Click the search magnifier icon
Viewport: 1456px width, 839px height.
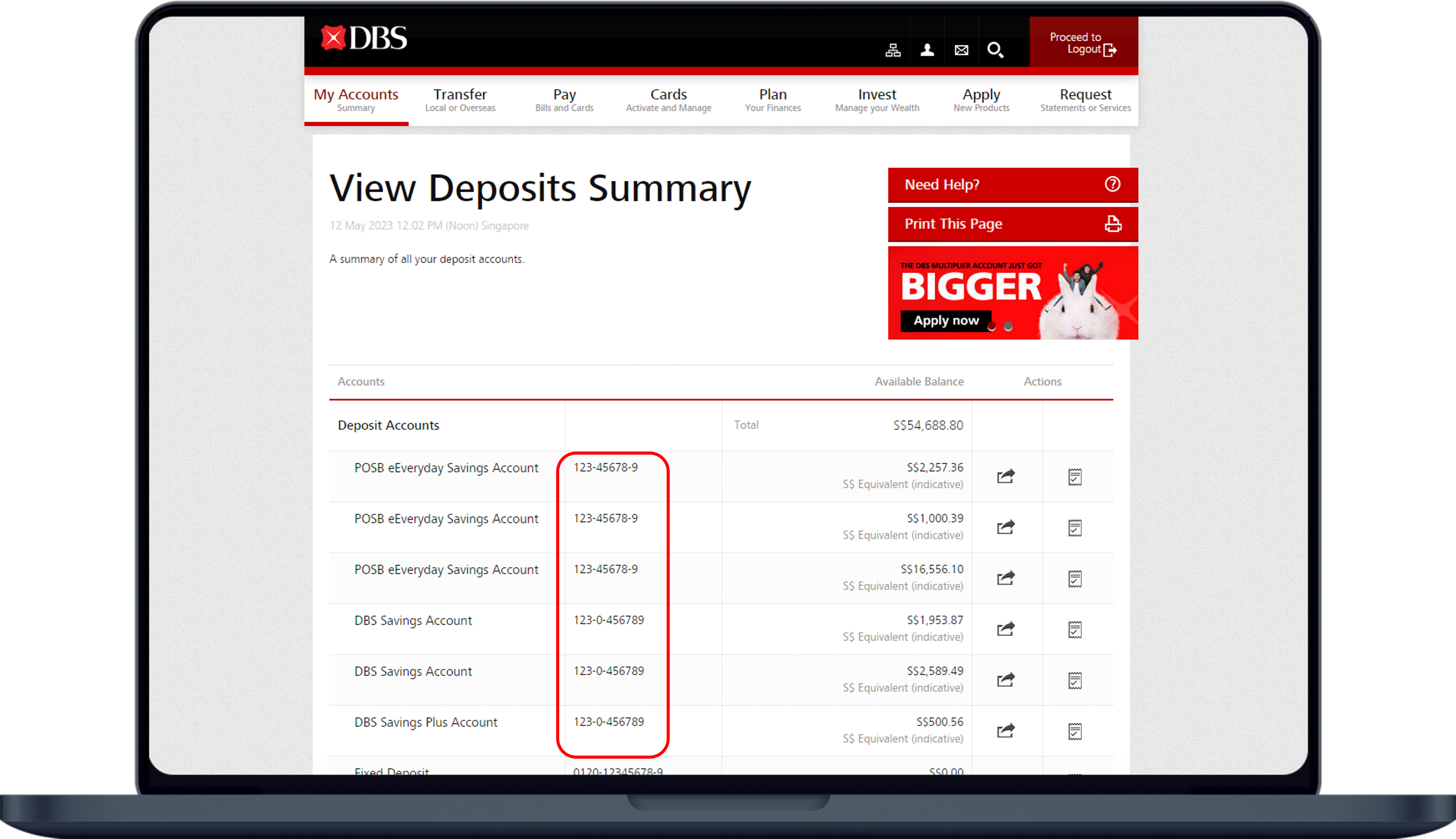coord(995,50)
